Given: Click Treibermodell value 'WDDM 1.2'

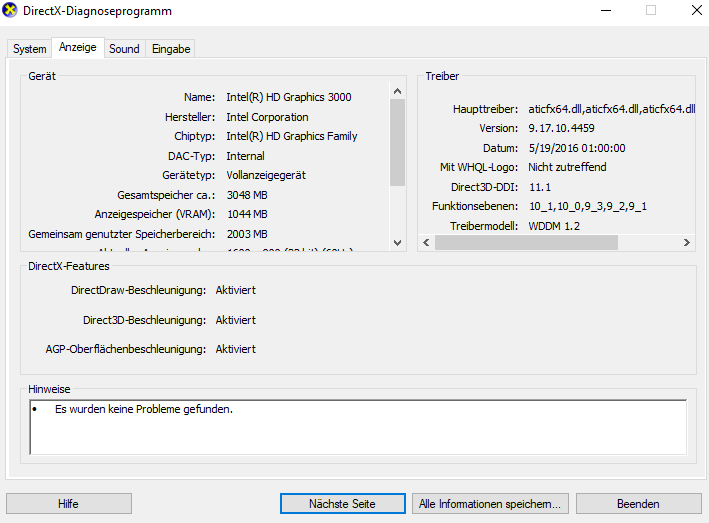Looking at the screenshot, I should point(554,226).
